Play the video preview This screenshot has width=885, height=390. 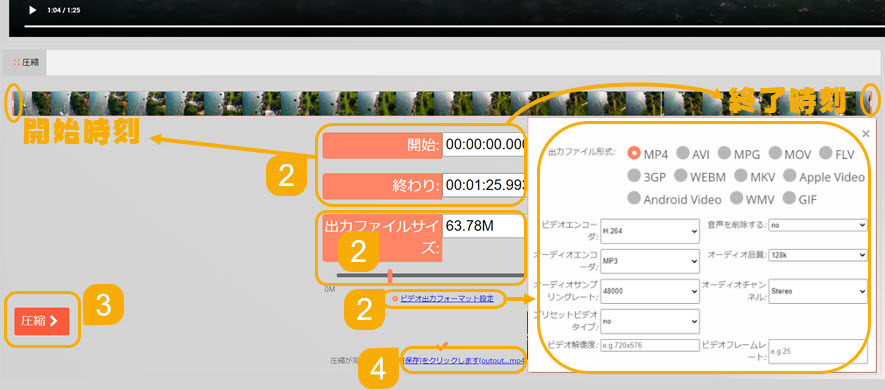32,10
